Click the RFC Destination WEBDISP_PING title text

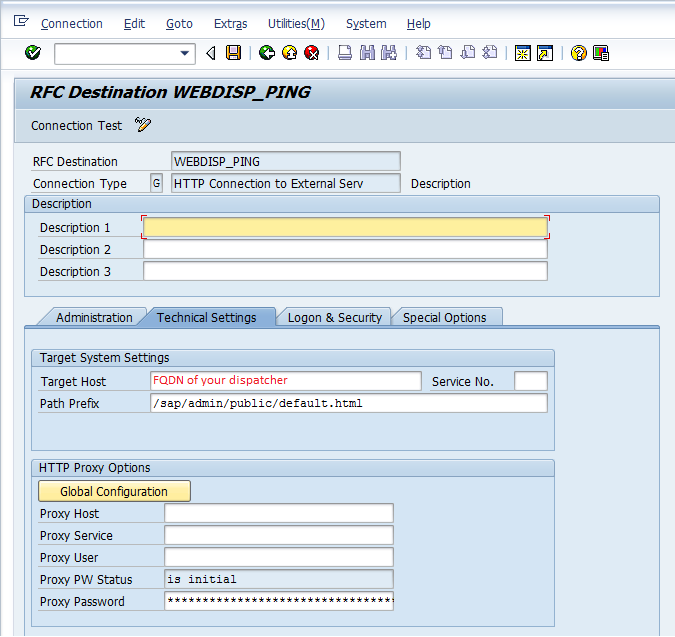click(170, 92)
